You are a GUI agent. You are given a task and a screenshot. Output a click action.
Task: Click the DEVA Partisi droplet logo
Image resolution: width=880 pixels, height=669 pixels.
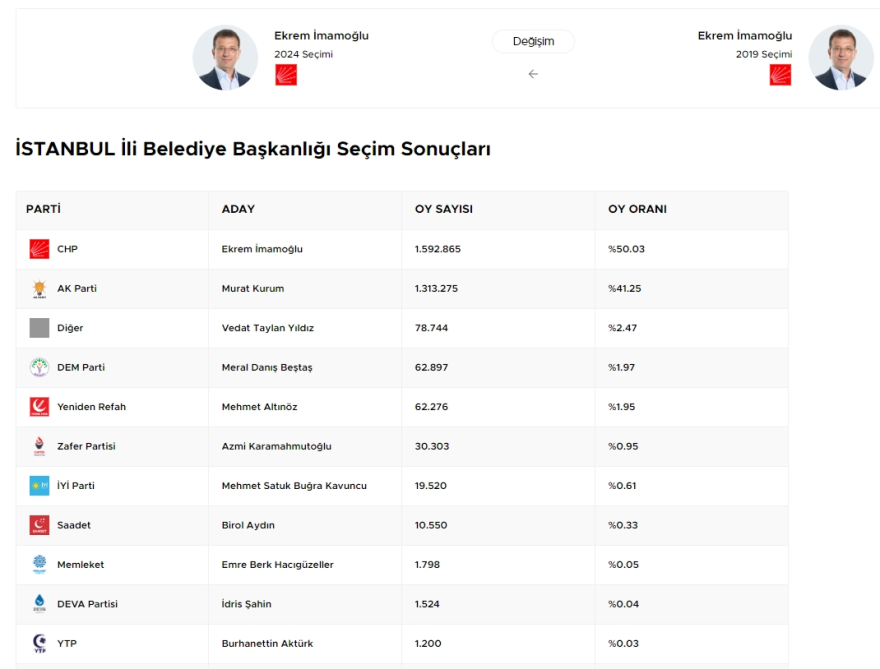39,604
